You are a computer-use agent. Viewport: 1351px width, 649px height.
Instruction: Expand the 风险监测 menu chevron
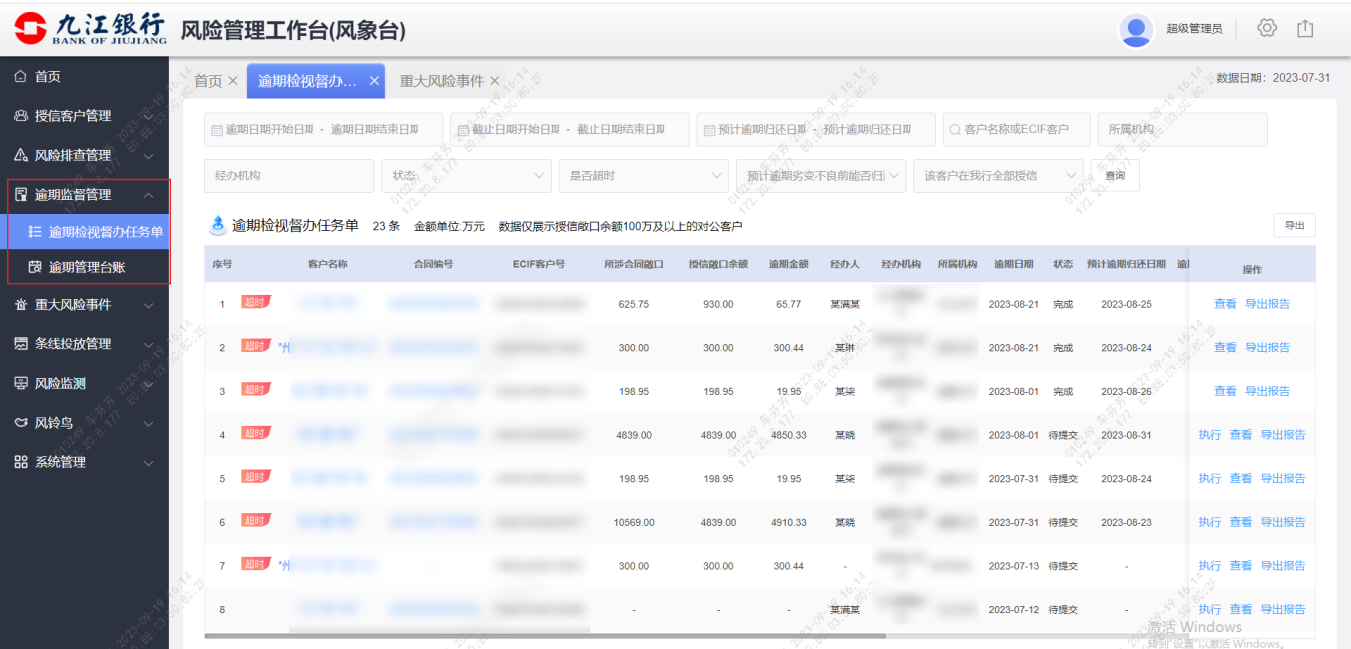[x=148, y=384]
